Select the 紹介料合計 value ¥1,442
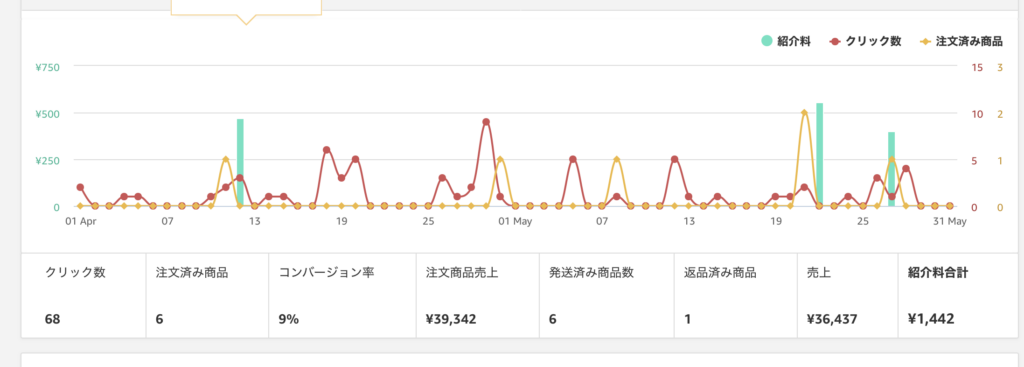This screenshot has width=1024, height=367. 931,319
